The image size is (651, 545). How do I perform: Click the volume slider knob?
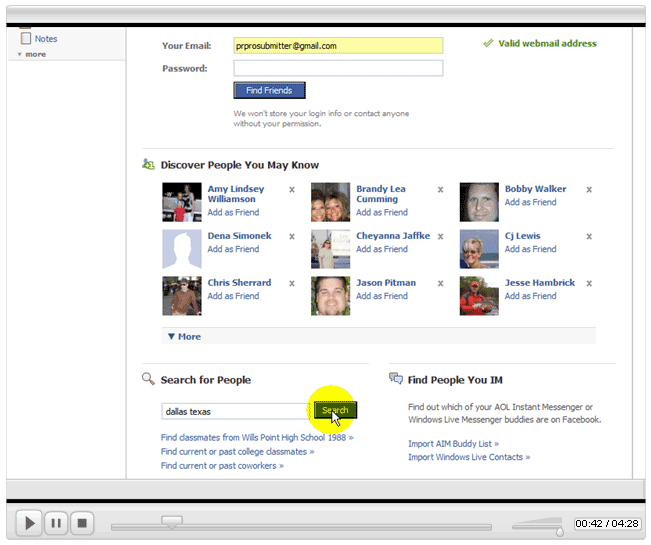pyautogui.click(x=560, y=531)
